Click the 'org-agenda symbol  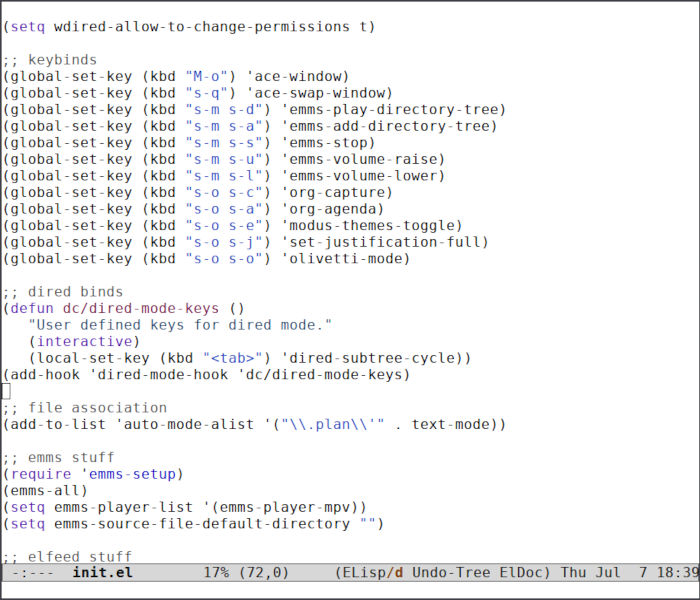[x=332, y=209]
